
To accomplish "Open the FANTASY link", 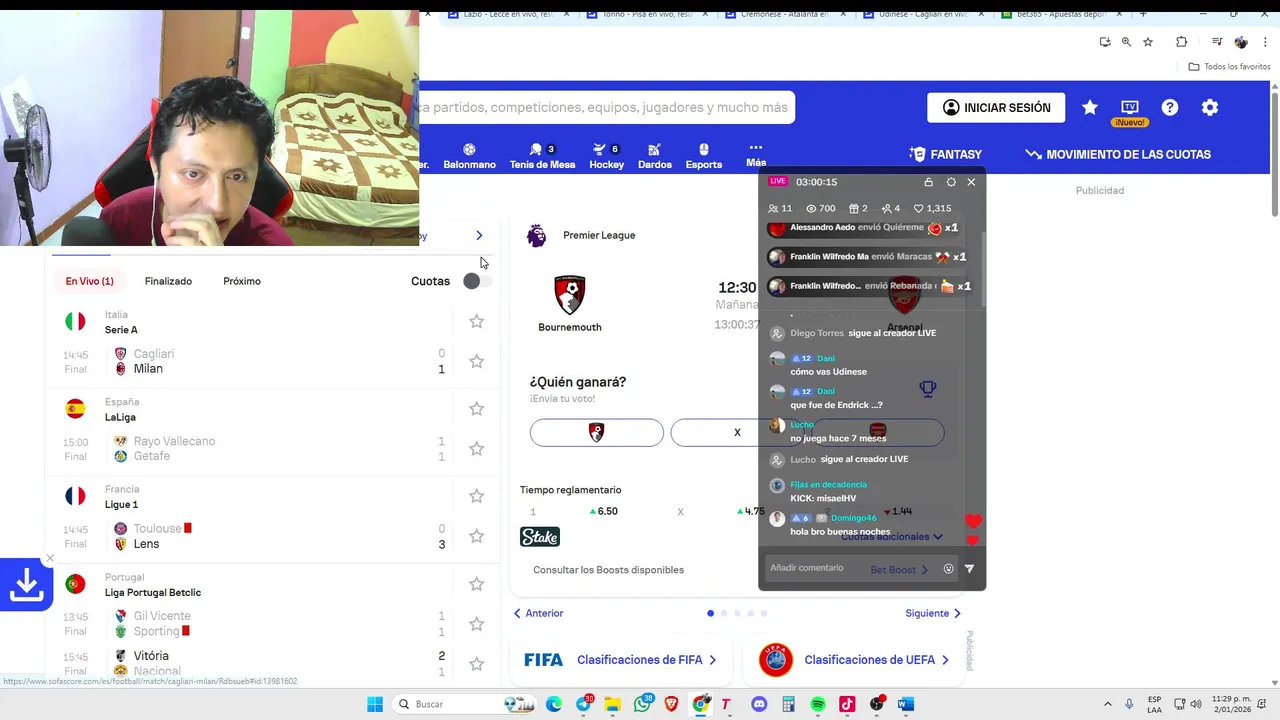I will (x=946, y=154).
